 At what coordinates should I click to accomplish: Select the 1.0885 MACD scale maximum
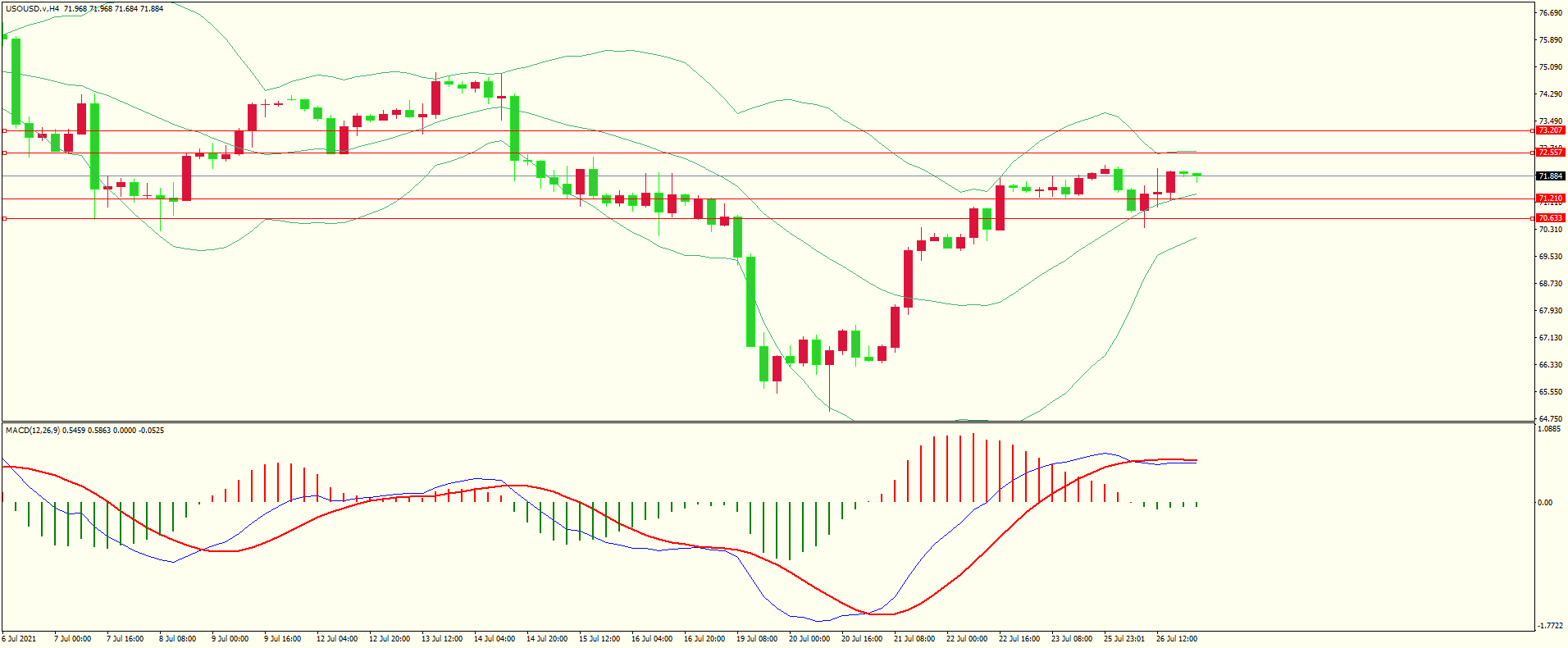(x=1549, y=429)
